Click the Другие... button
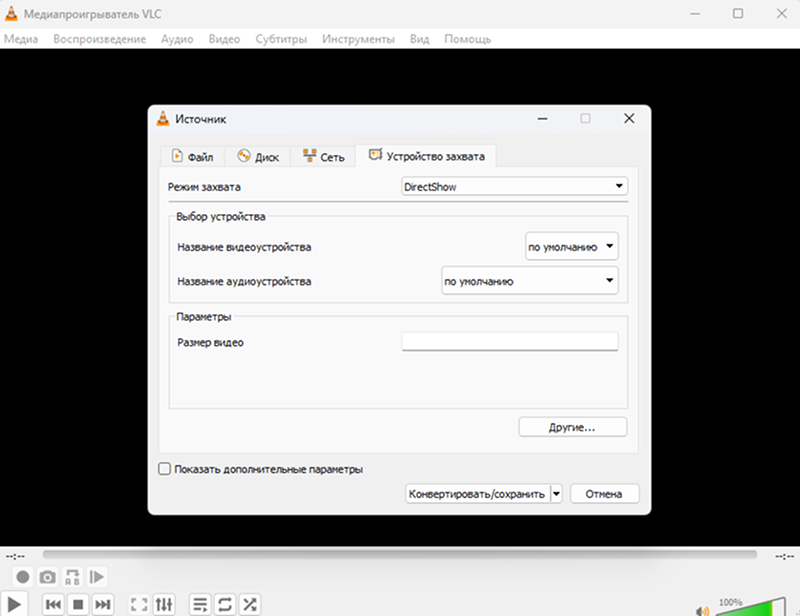 (572, 427)
